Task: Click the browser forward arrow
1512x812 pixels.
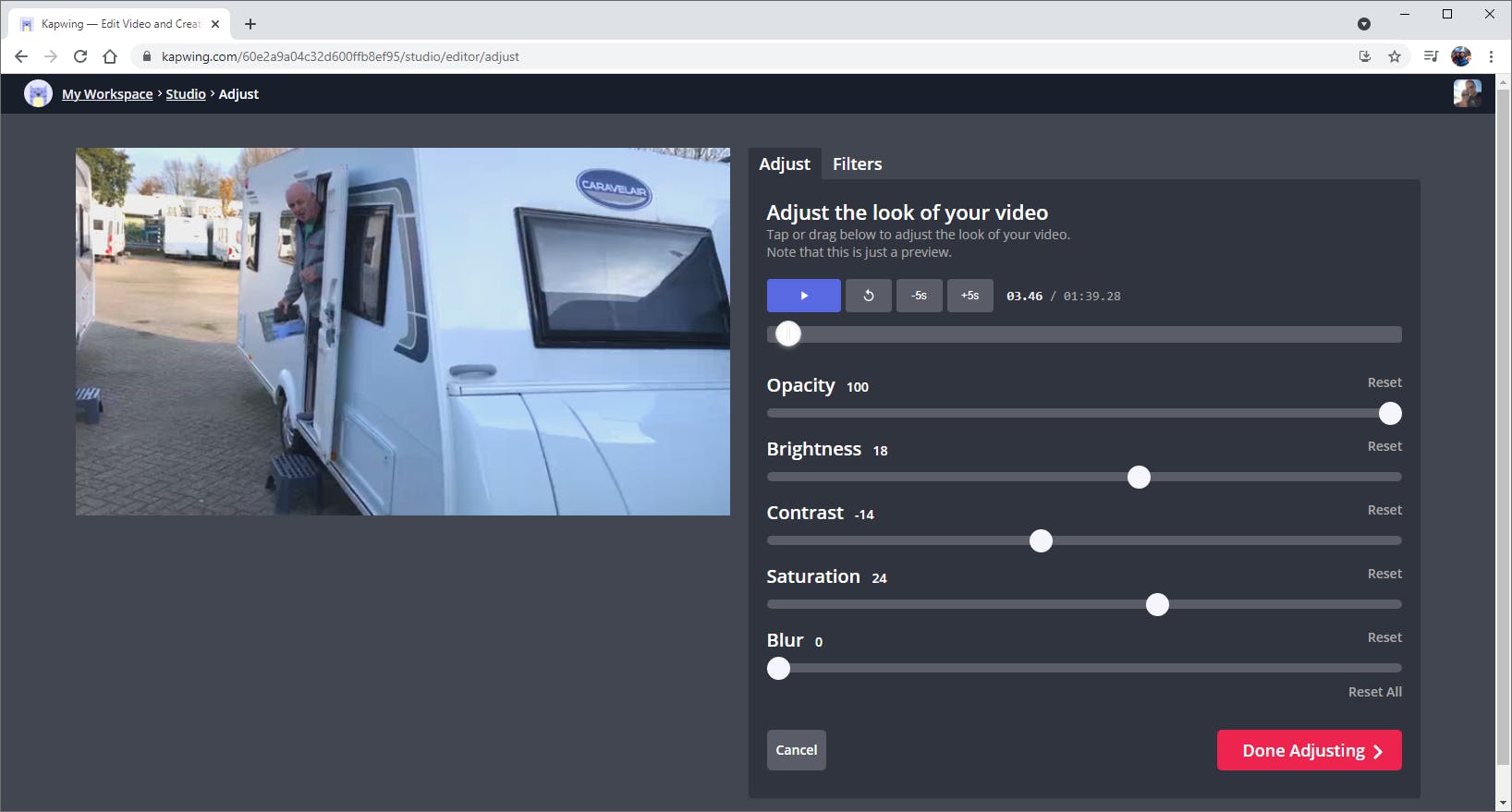Action: (x=51, y=56)
